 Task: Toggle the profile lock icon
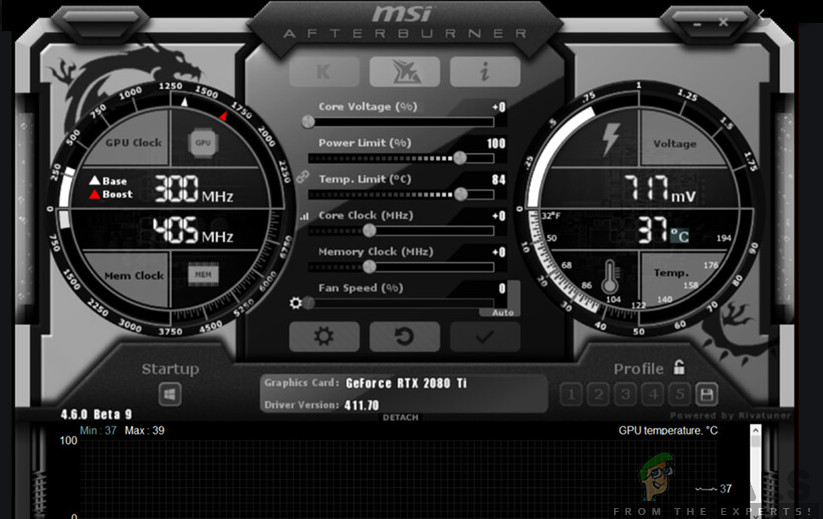(x=679, y=367)
